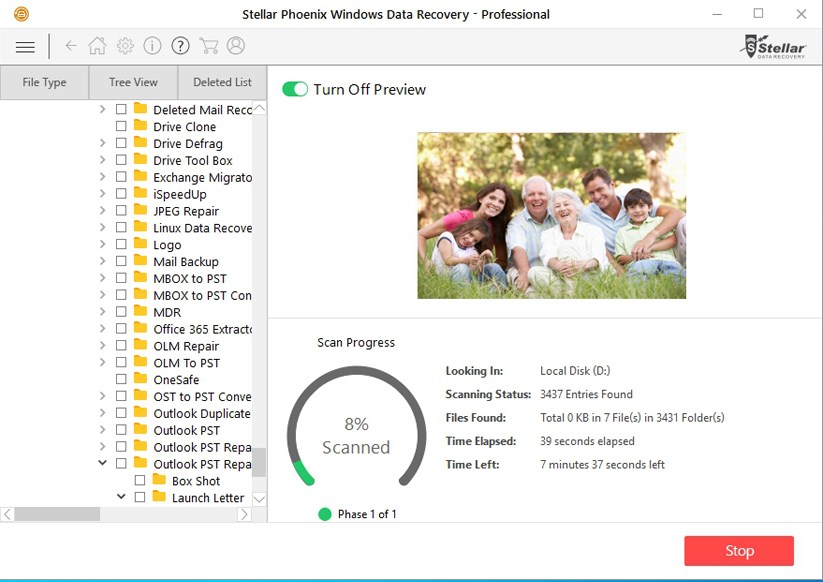
Task: Collapse the Launch Letter folder
Action: (121, 496)
